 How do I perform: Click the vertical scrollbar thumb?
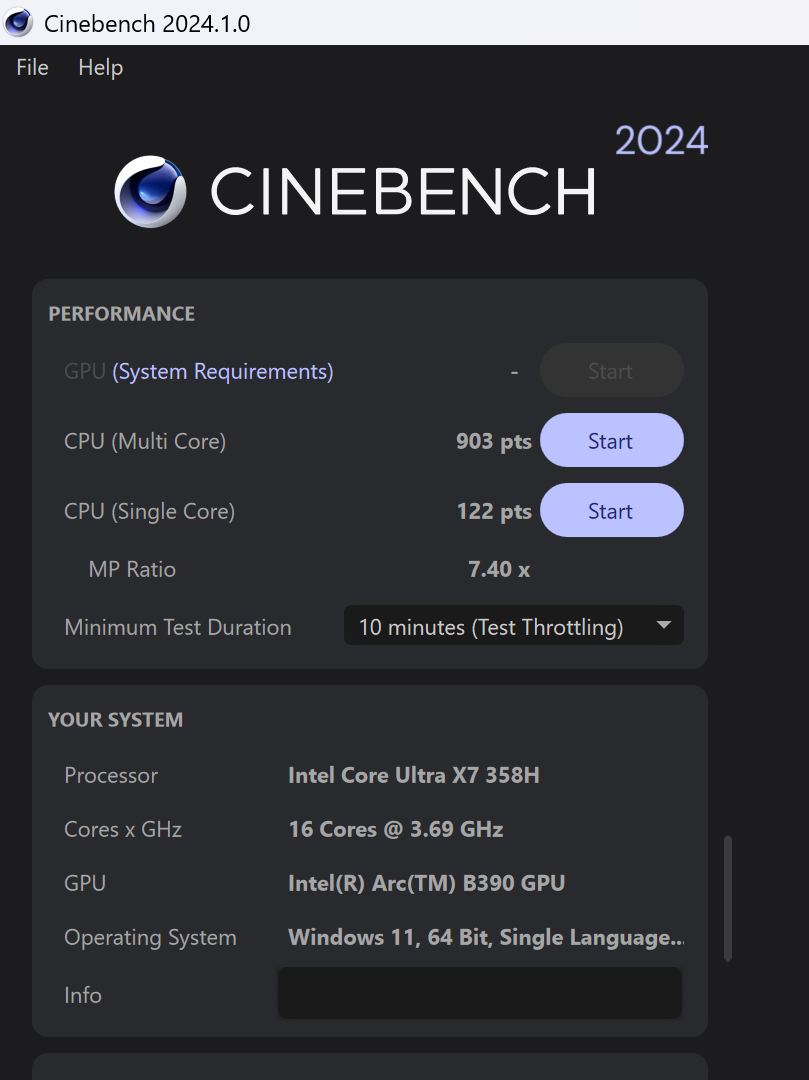click(x=728, y=899)
